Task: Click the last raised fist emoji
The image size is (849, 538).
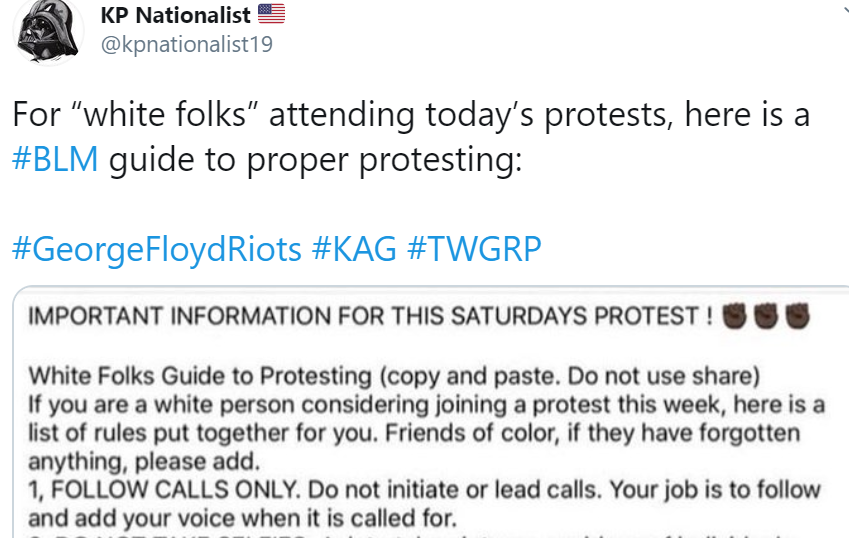Action: [798, 316]
